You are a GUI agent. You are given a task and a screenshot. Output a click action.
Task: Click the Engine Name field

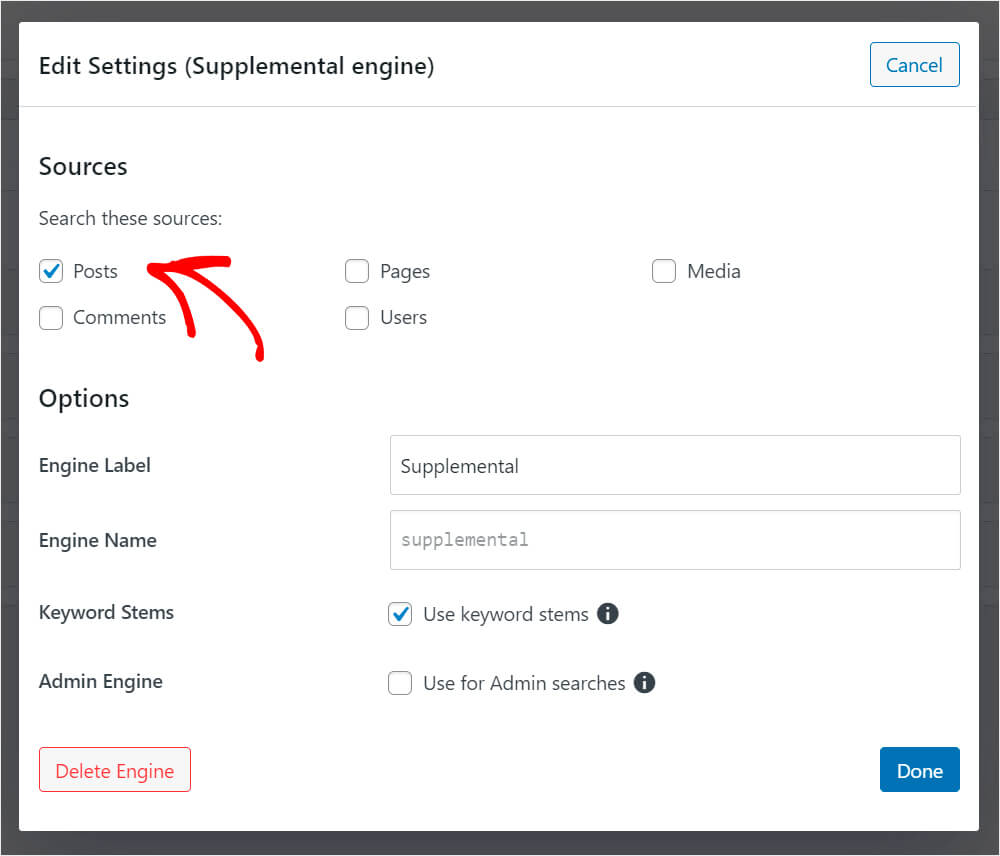(675, 540)
